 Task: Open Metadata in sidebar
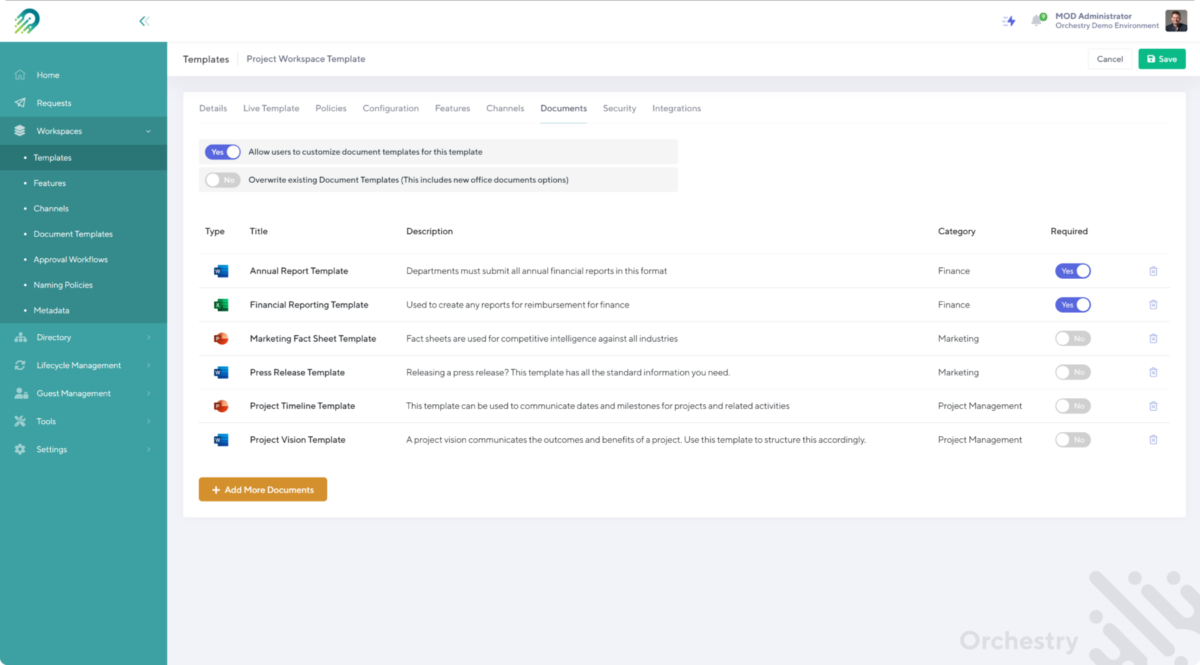52,311
